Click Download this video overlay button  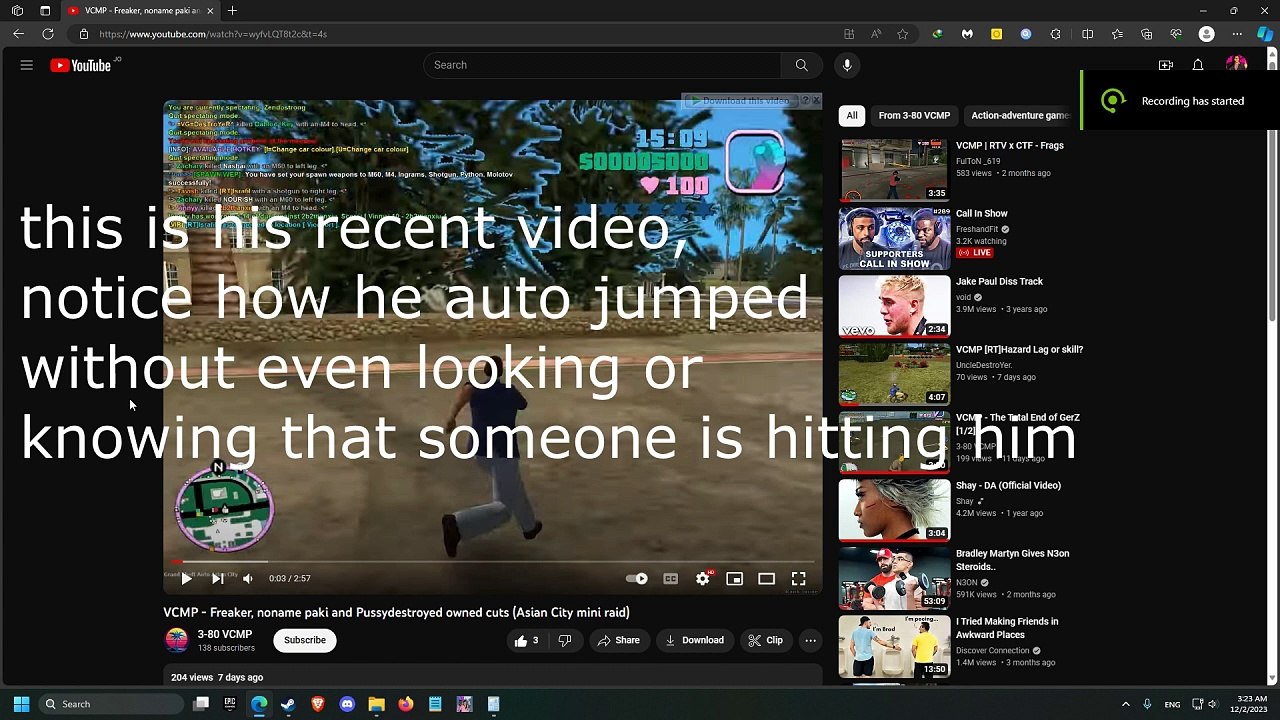click(x=742, y=101)
